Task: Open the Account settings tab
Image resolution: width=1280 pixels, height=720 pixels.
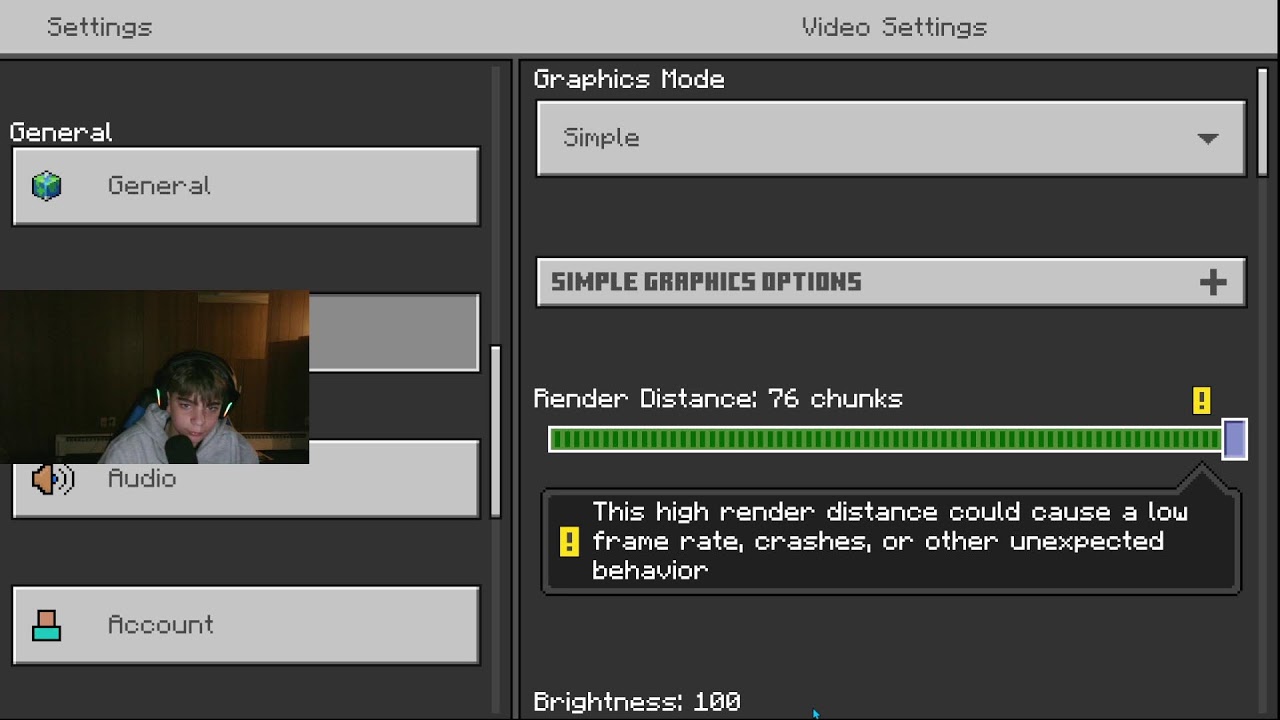Action: [x=246, y=625]
